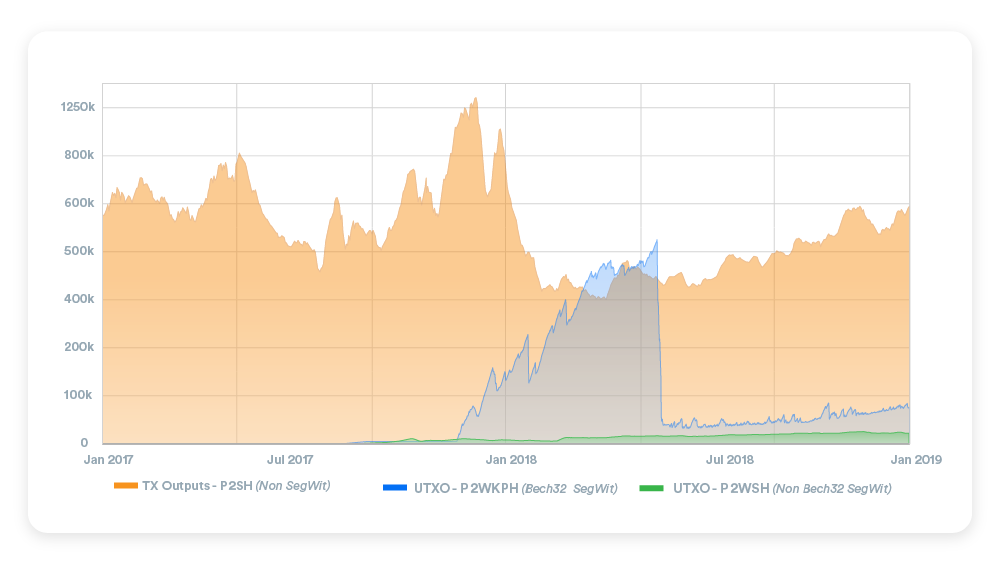Click the 800k y-axis label
This screenshot has height=565, width=1000.
pos(78,155)
